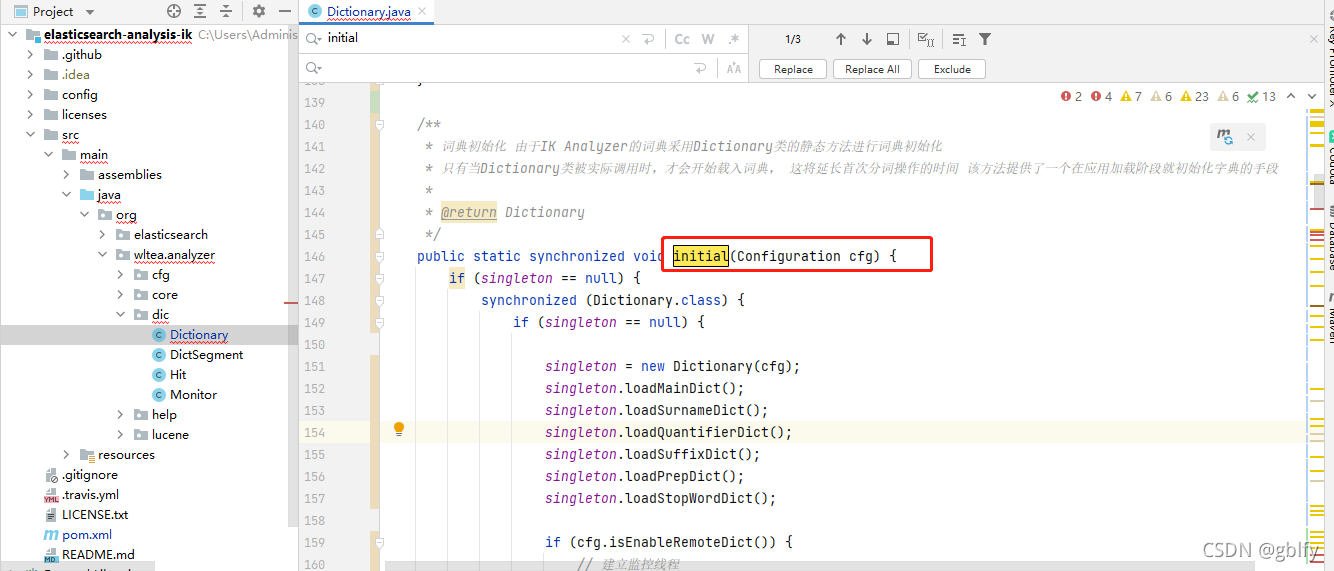
Task: Select Monitor class in tree
Action: [x=193, y=395]
